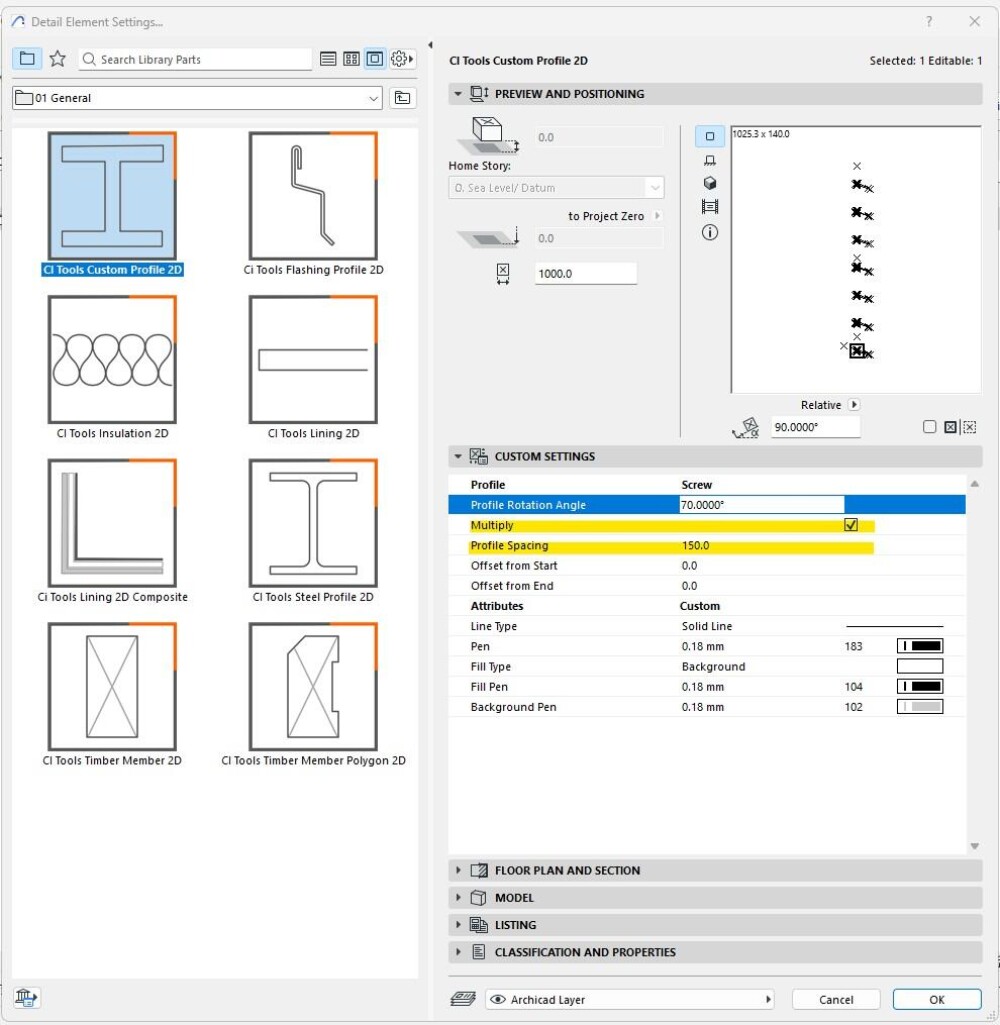Viewport: 1000px width, 1025px height.
Task: Click the Pen color swatch
Action: tap(920, 646)
